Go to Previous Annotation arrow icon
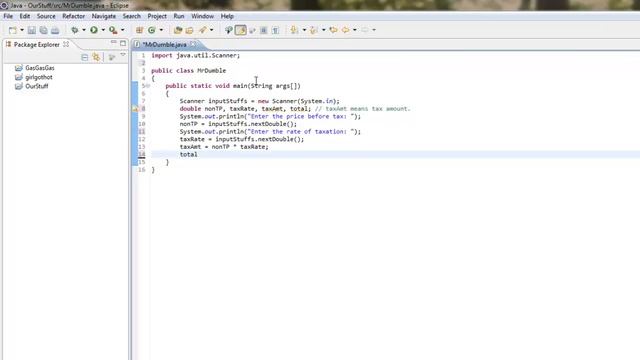 [x=314, y=30]
